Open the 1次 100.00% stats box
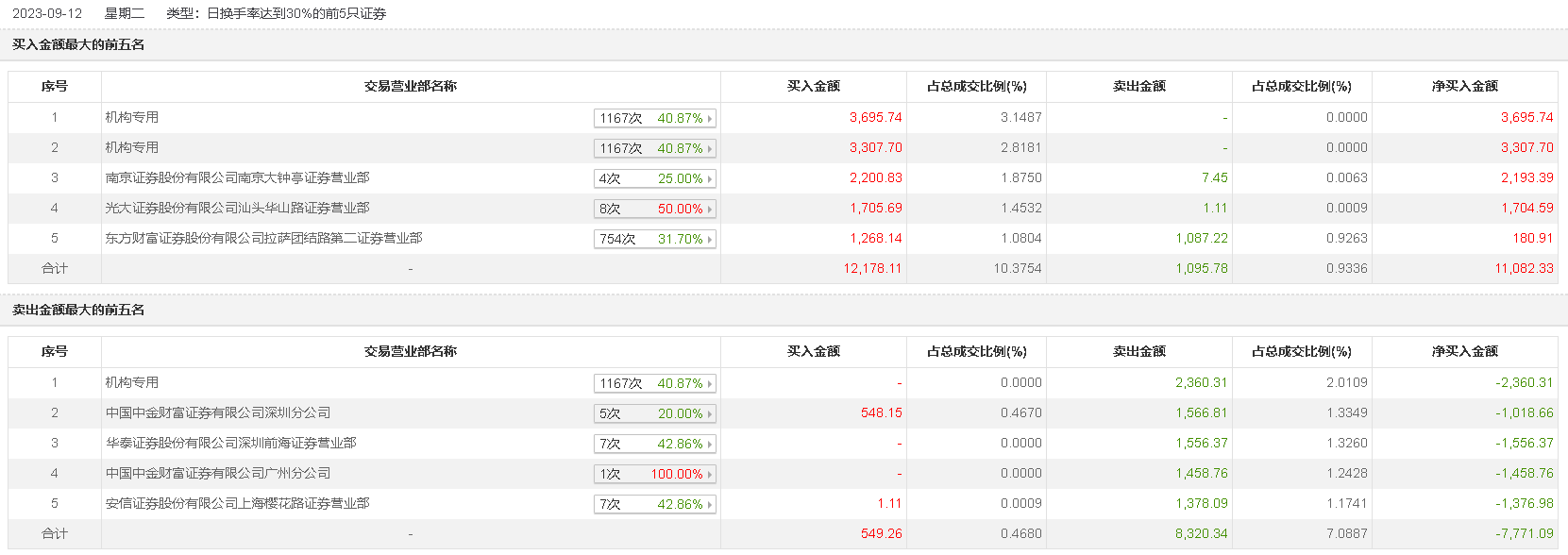Screen dimensions: 1568x555 pyautogui.click(x=654, y=475)
